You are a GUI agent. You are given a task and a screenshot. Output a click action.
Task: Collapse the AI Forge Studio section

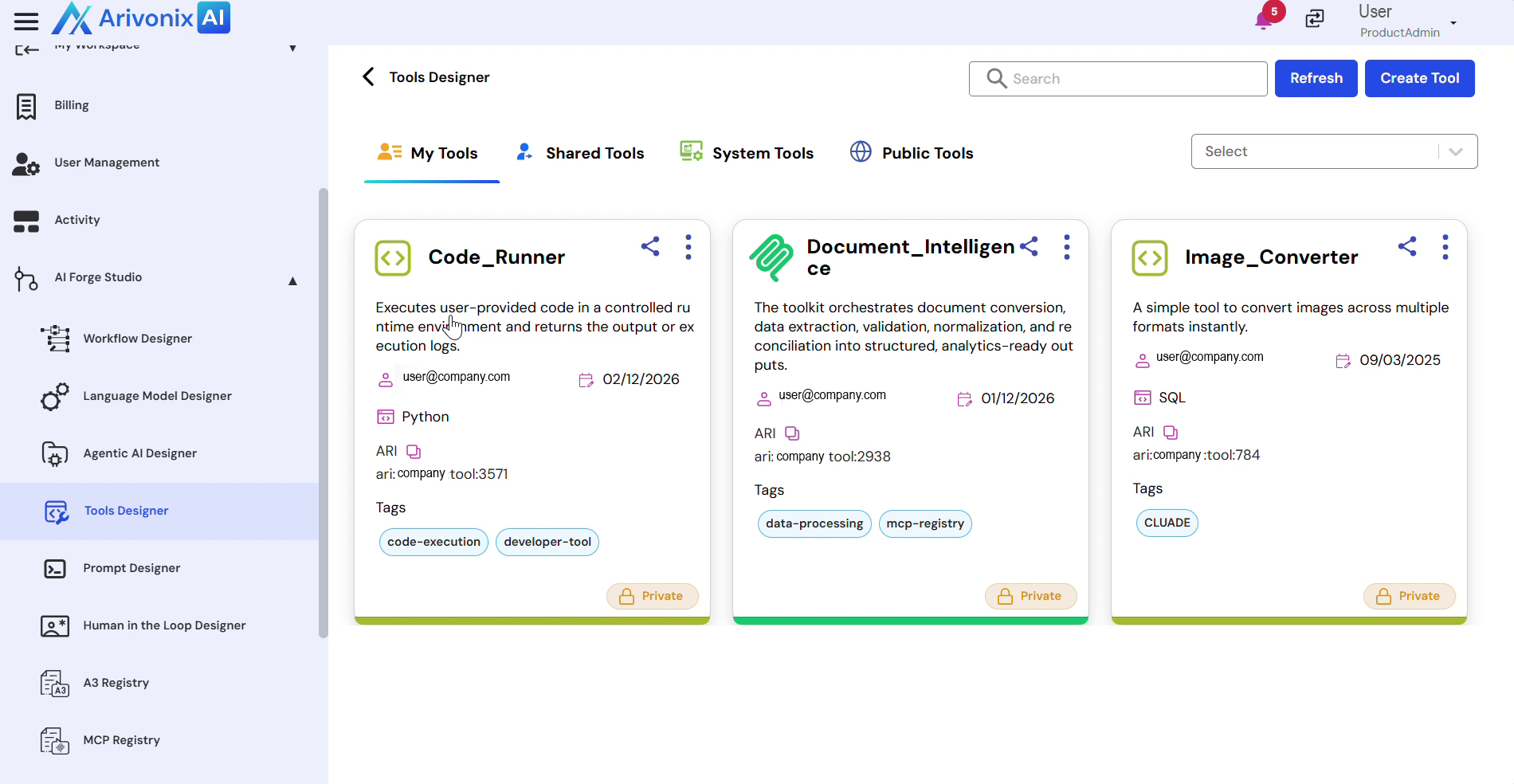[x=292, y=280]
